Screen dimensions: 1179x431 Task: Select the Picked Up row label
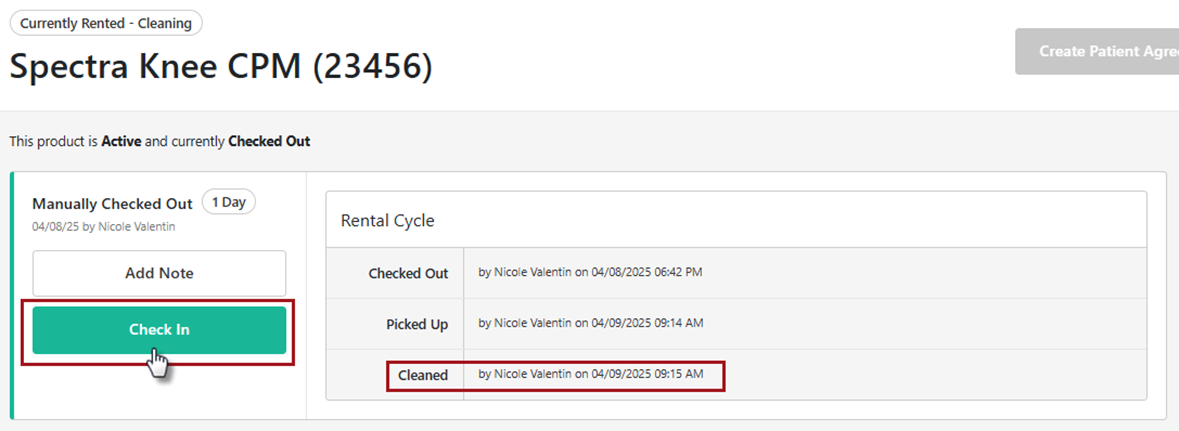click(417, 324)
